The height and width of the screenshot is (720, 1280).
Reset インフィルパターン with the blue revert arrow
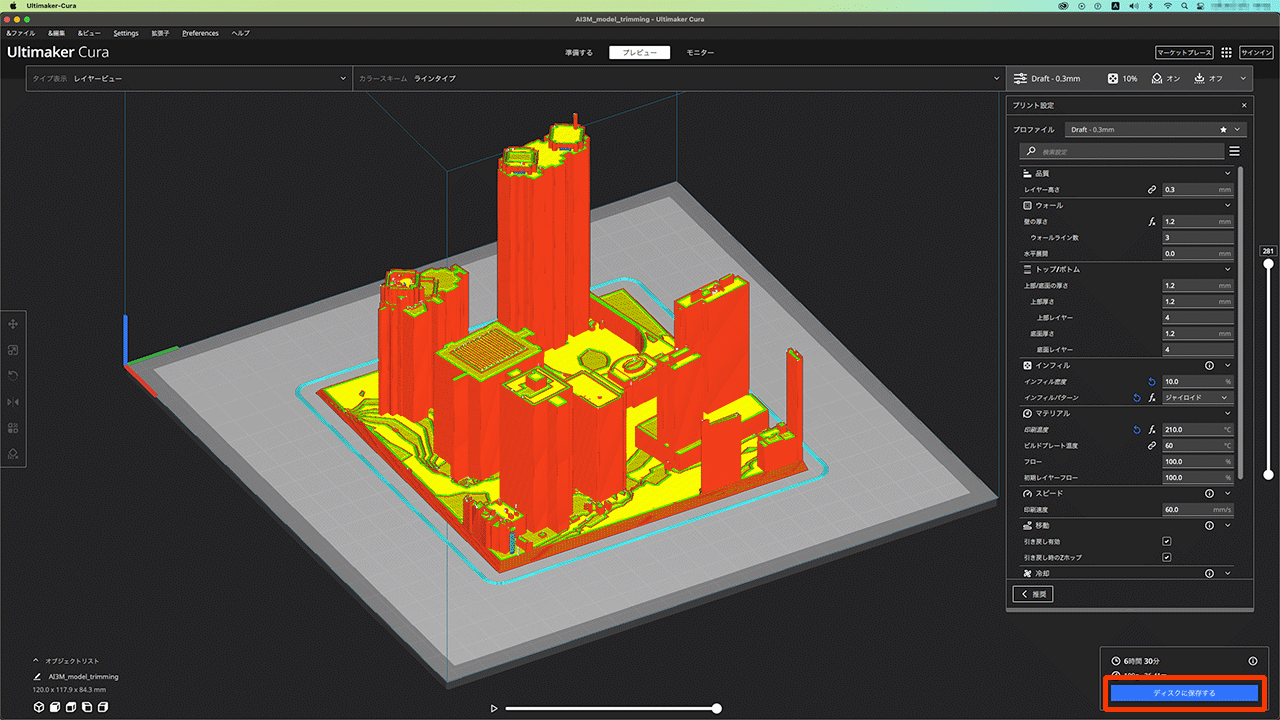[1137, 397]
